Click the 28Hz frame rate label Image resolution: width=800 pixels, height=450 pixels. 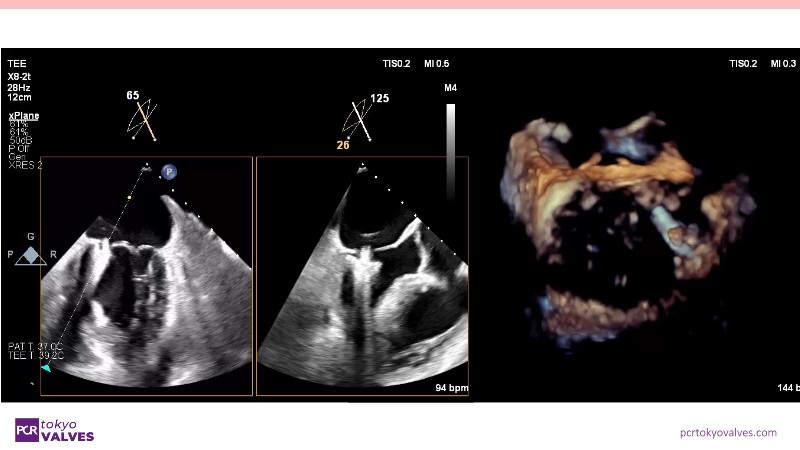pyautogui.click(x=18, y=87)
